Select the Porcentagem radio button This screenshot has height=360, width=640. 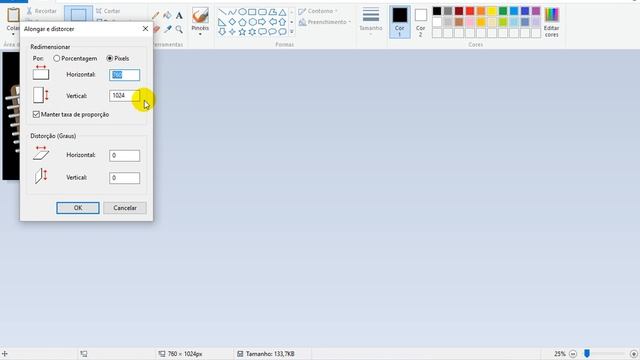[x=57, y=58]
